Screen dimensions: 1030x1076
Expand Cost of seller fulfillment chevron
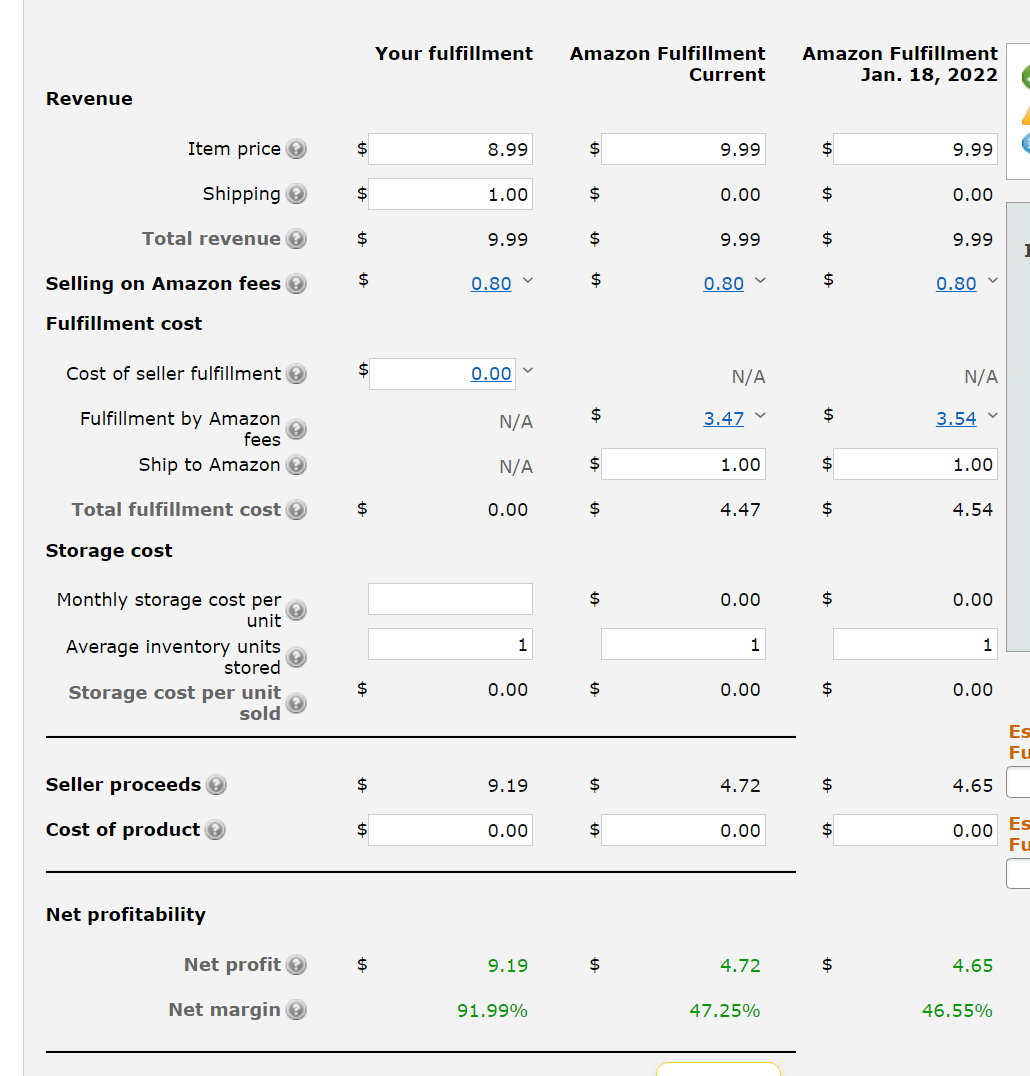(x=528, y=373)
